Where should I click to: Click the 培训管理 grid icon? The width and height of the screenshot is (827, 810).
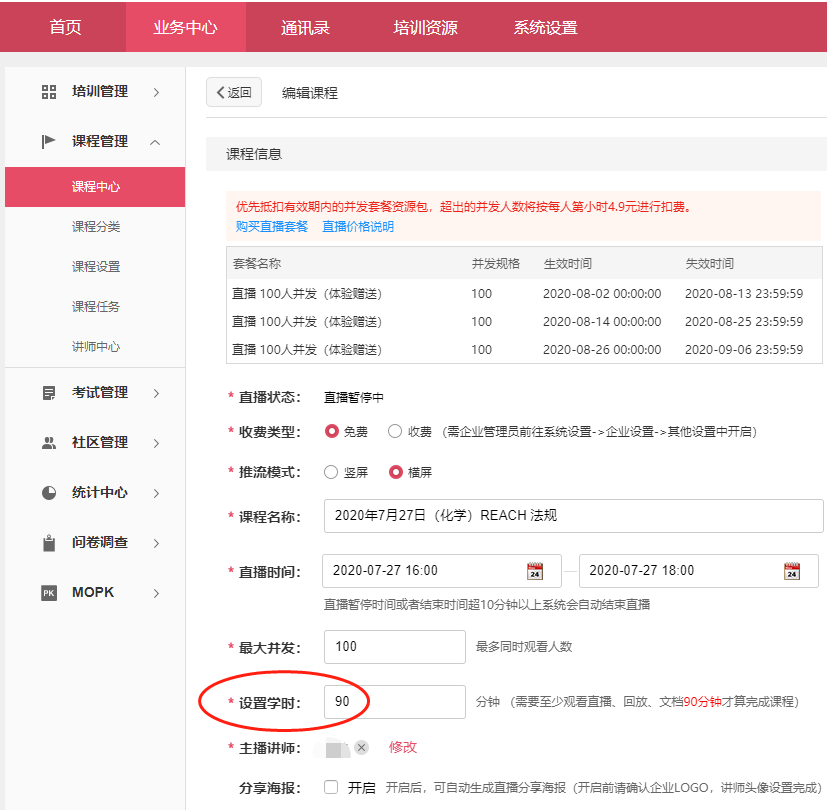[49, 92]
